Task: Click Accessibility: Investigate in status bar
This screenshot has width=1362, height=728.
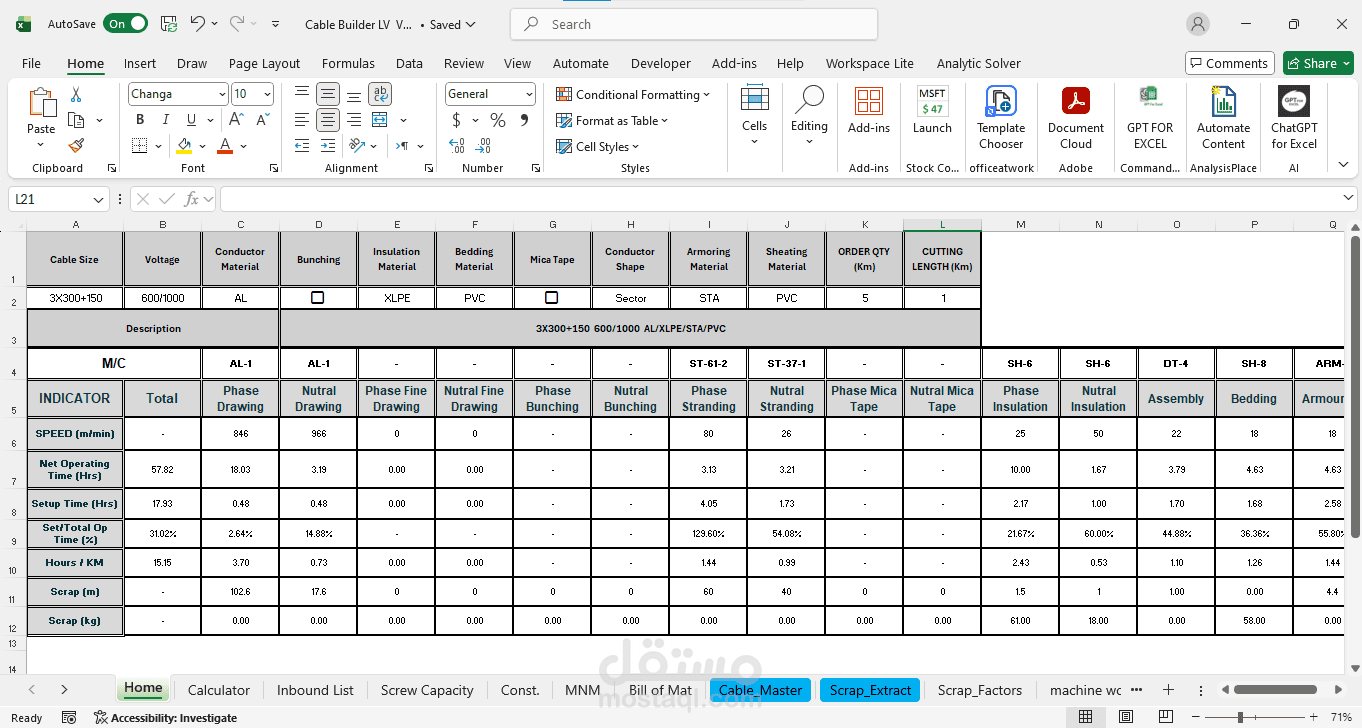Action: pyautogui.click(x=165, y=717)
